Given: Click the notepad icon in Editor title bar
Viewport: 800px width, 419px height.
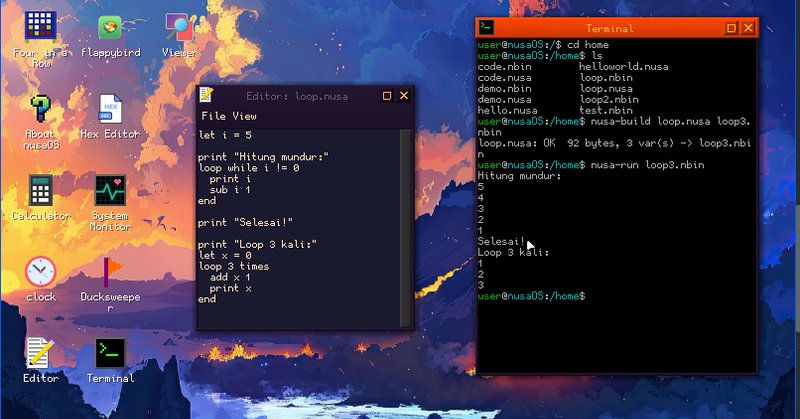Looking at the screenshot, I should pyautogui.click(x=206, y=95).
